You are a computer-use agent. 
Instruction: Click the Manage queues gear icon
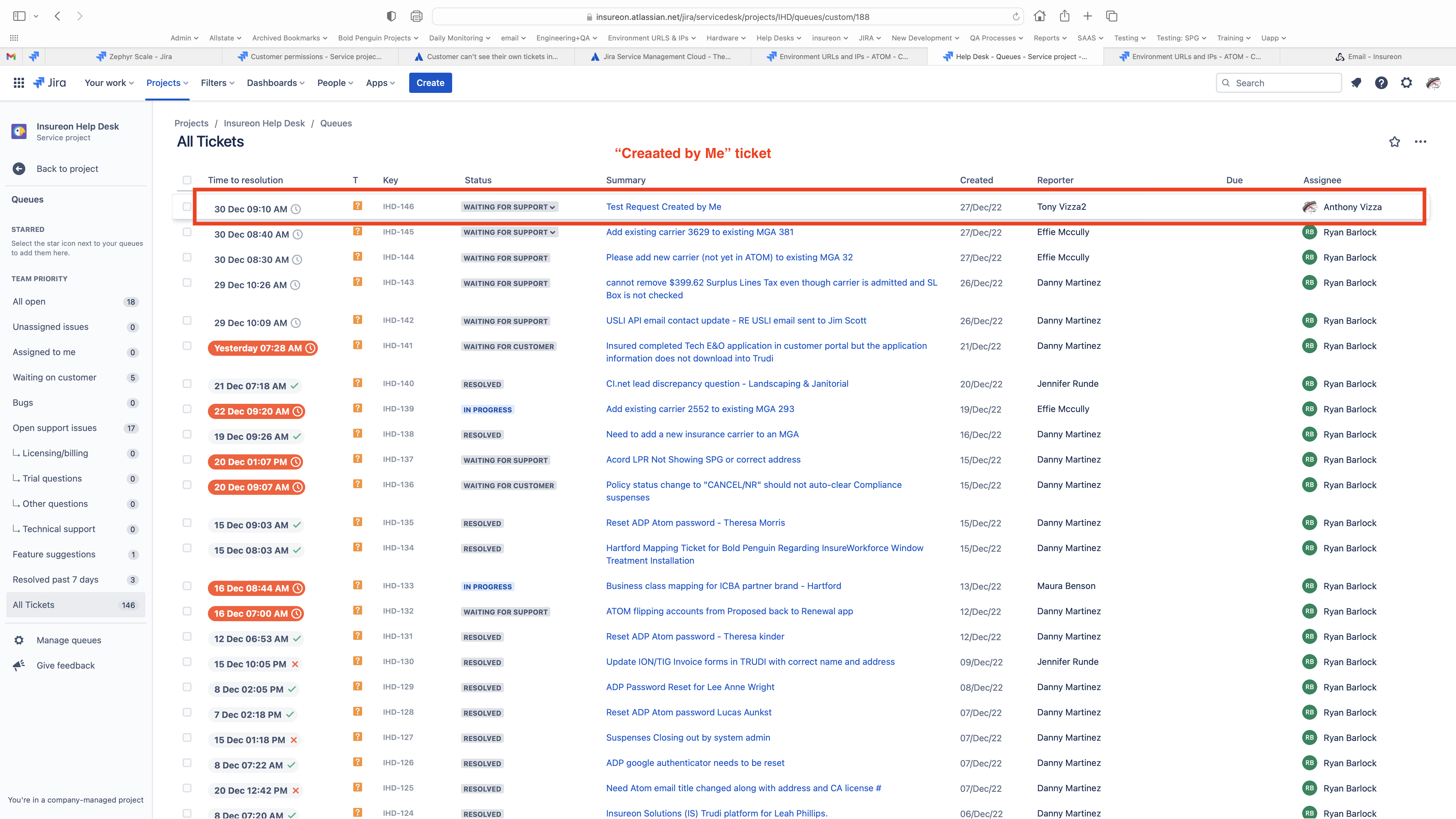click(x=19, y=640)
